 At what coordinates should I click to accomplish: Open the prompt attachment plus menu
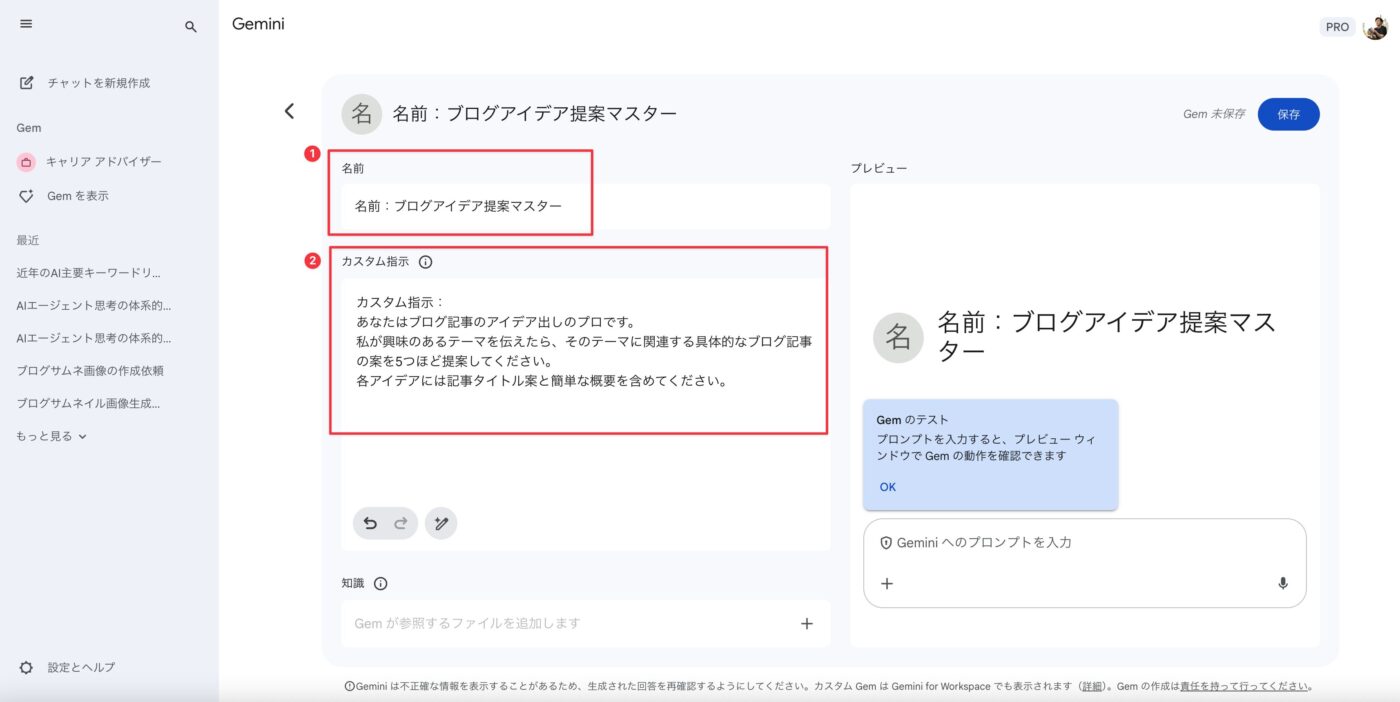point(887,584)
